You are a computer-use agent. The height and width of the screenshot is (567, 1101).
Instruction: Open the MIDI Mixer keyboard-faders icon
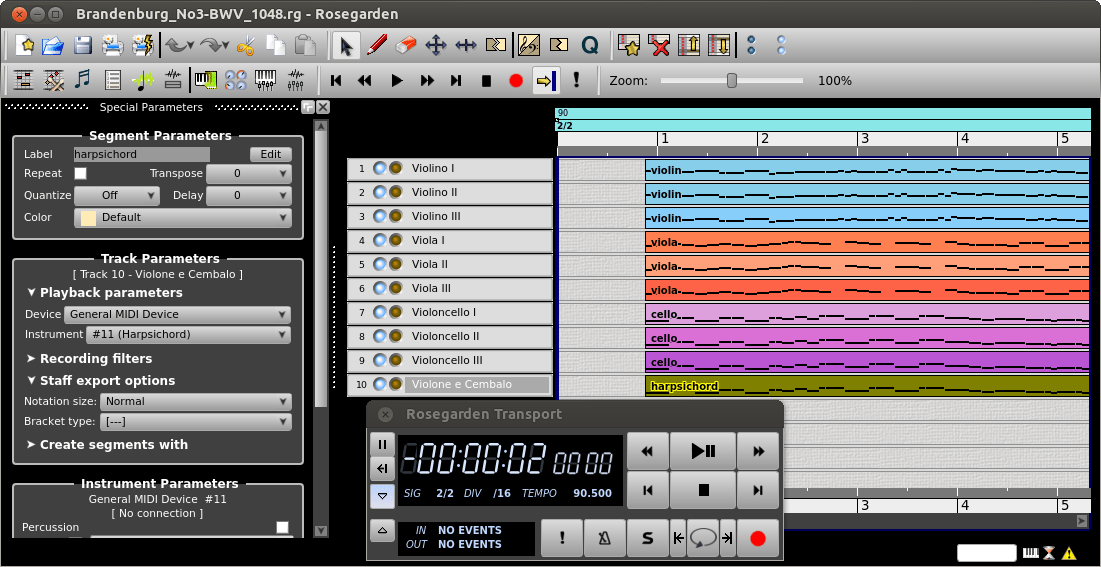click(x=265, y=80)
